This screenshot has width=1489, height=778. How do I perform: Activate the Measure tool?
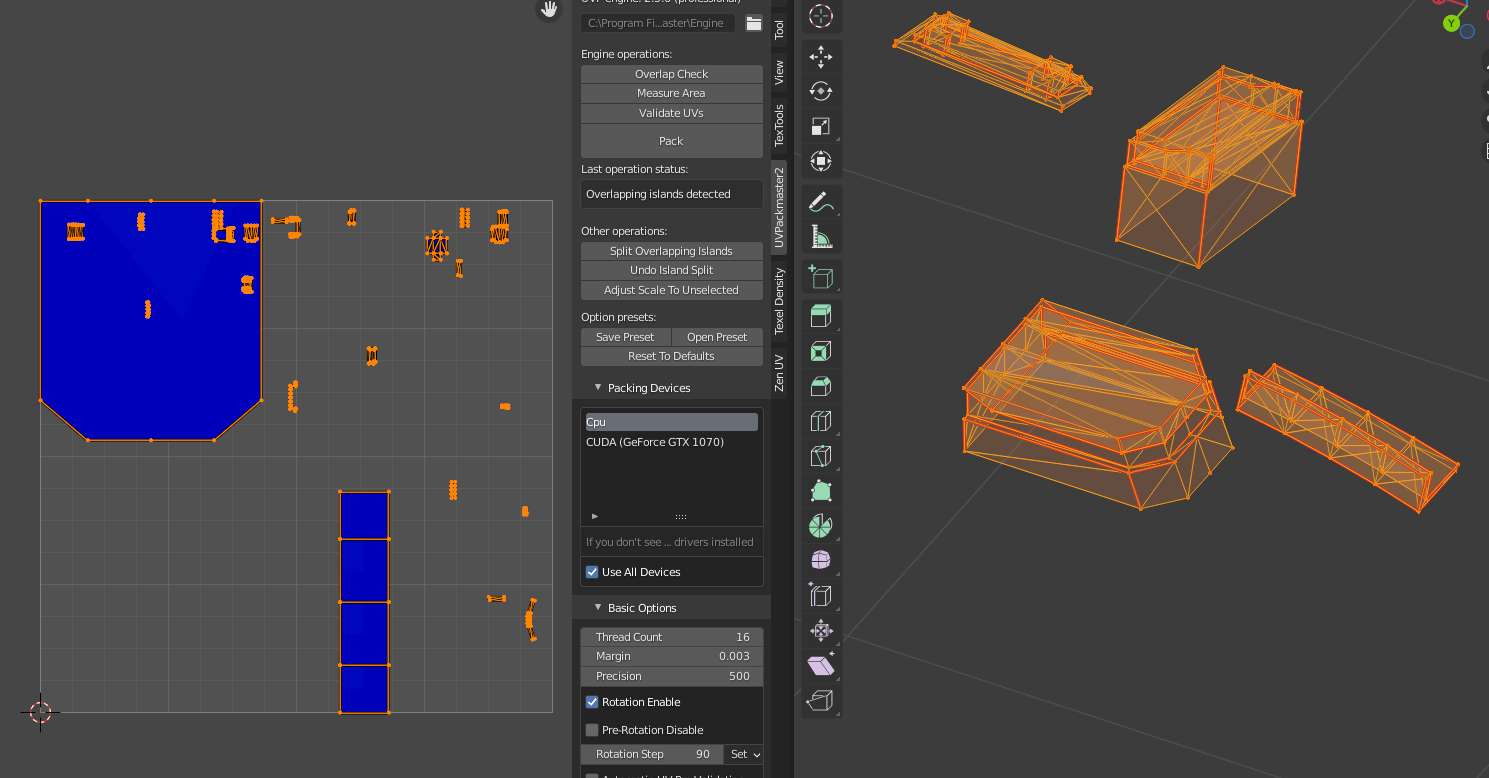point(820,236)
